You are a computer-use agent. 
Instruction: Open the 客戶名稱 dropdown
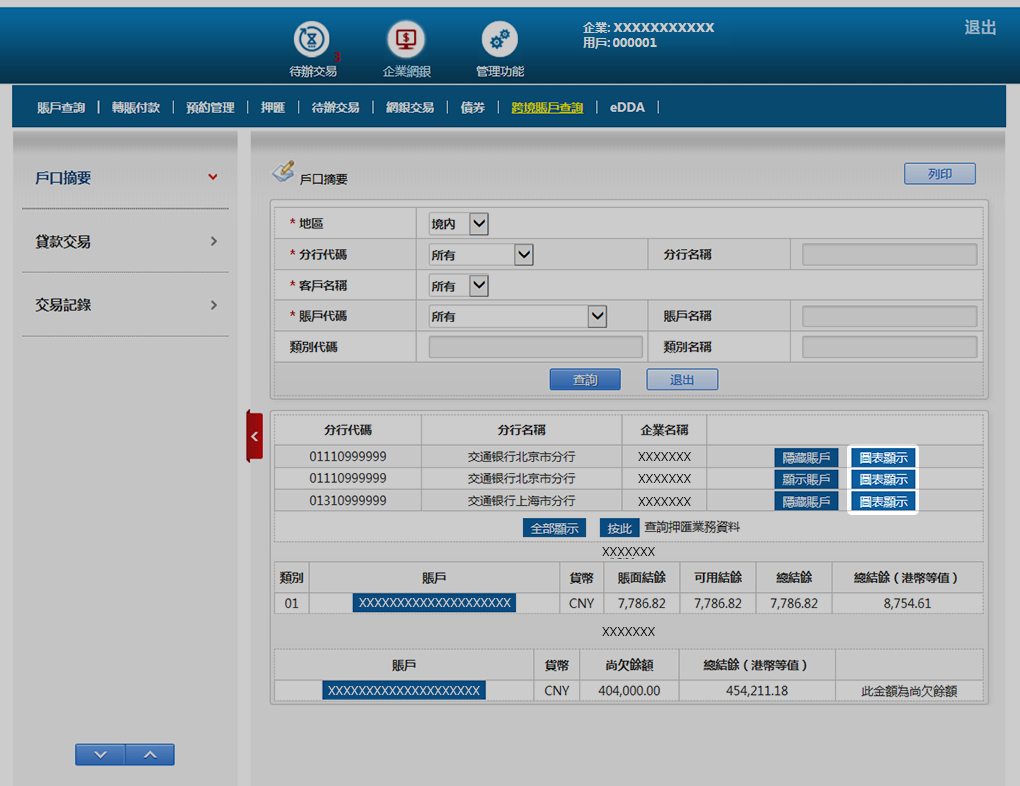pyautogui.click(x=459, y=286)
